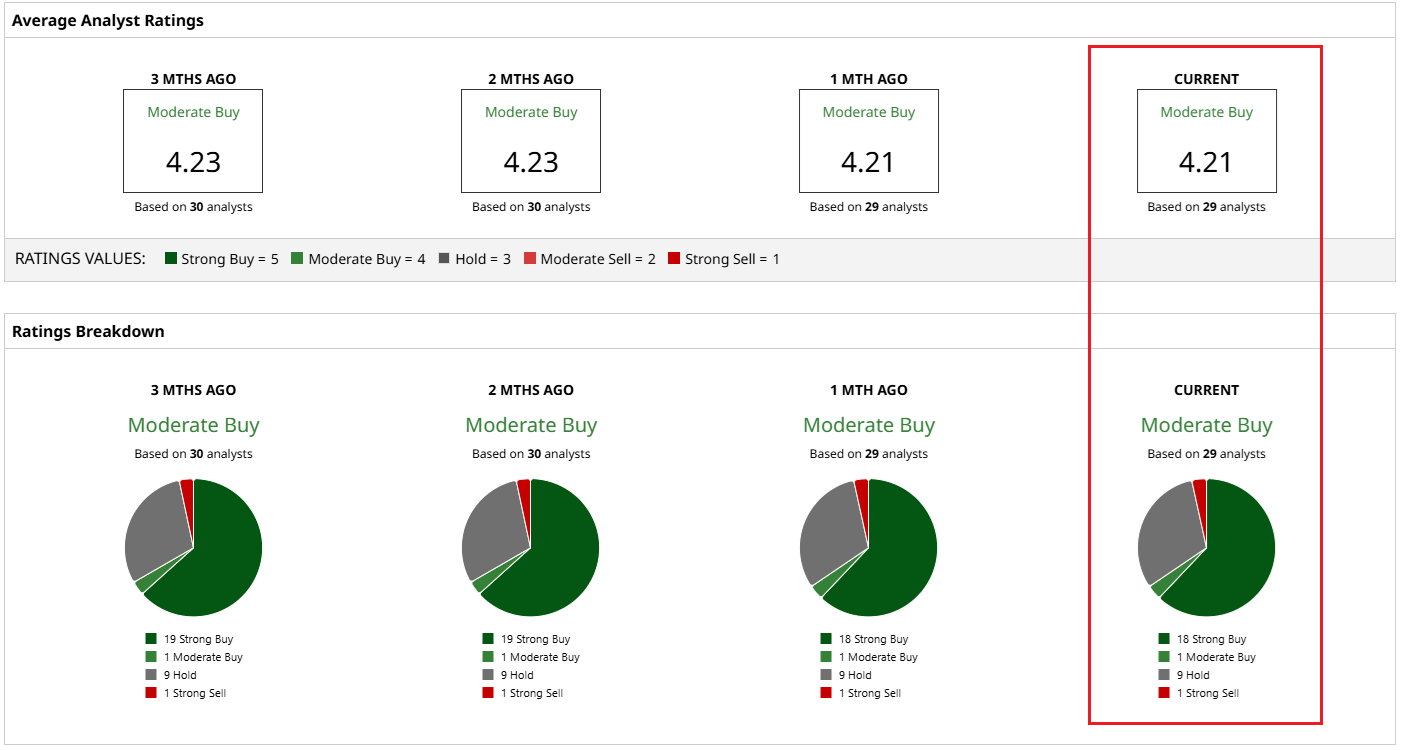The image size is (1402, 750).
Task: Click '1 MTH AGO' label in Average Analyst Ratings
Action: [869, 79]
